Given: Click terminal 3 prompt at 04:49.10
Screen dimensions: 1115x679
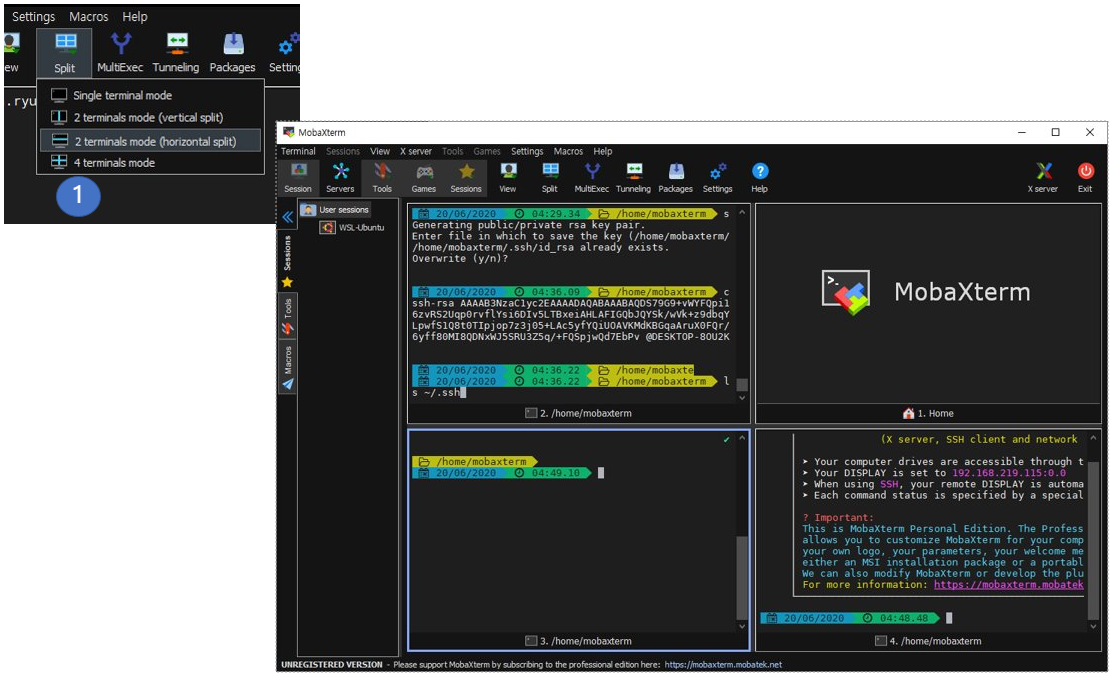Looking at the screenshot, I should click(x=501, y=473).
